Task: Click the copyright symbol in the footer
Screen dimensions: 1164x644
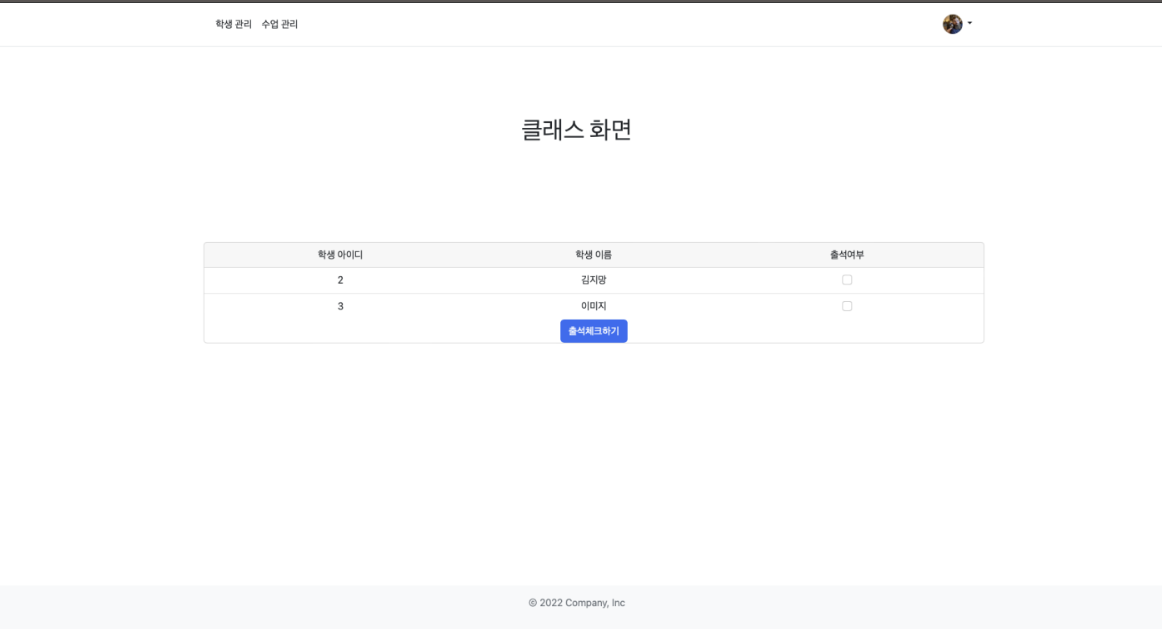Action: coord(533,603)
